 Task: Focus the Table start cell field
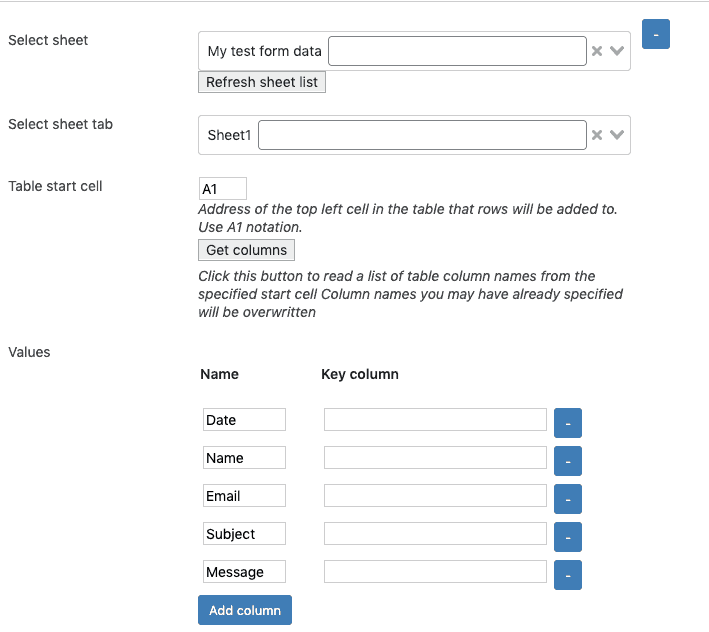tap(223, 189)
